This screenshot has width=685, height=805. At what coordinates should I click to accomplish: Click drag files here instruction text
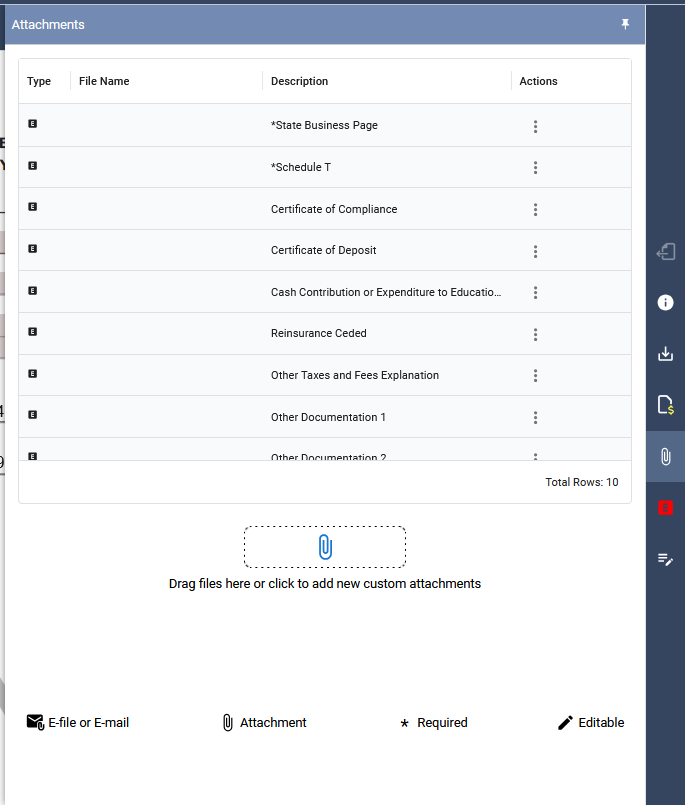[325, 584]
